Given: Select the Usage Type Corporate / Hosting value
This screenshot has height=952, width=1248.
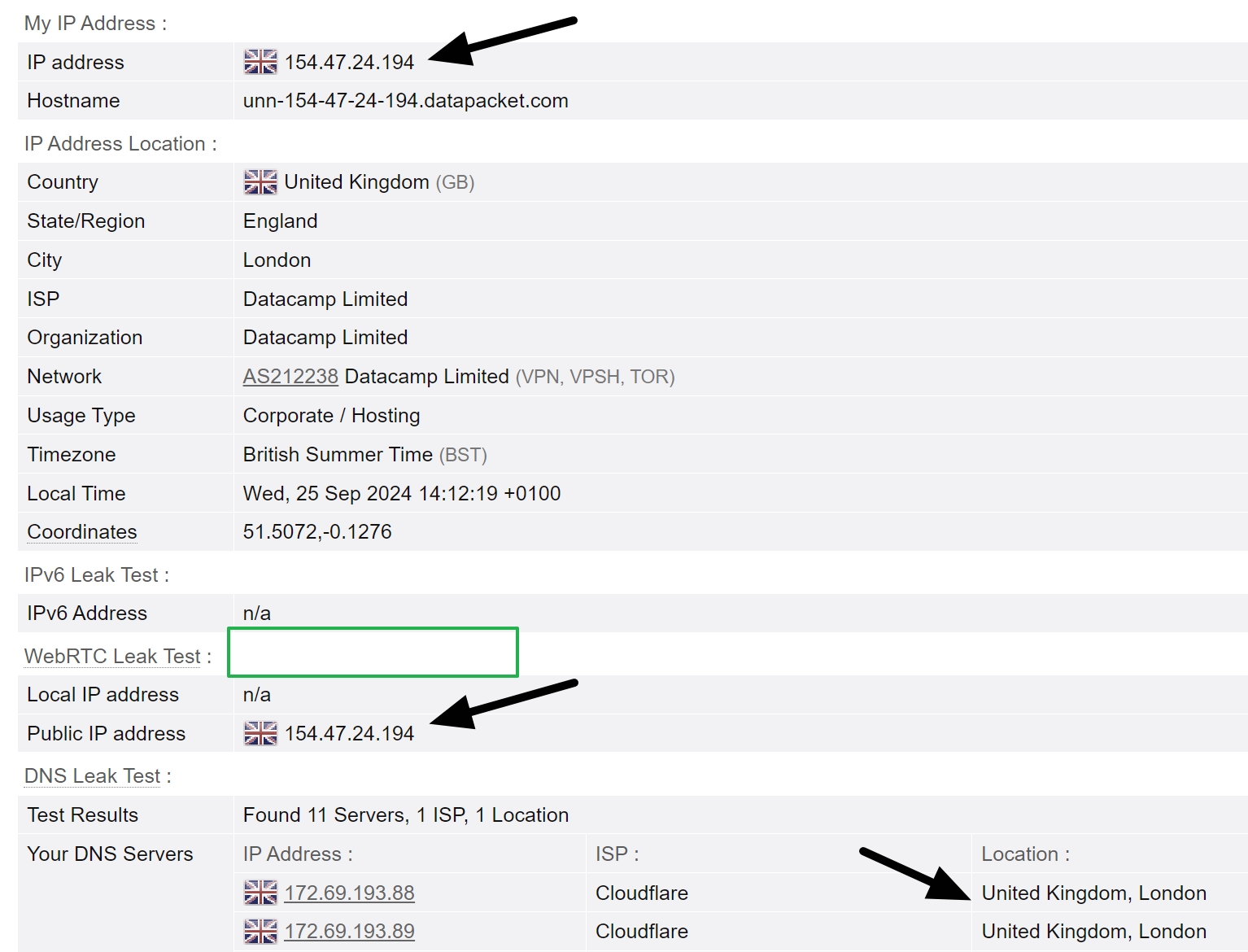Looking at the screenshot, I should click(x=330, y=415).
